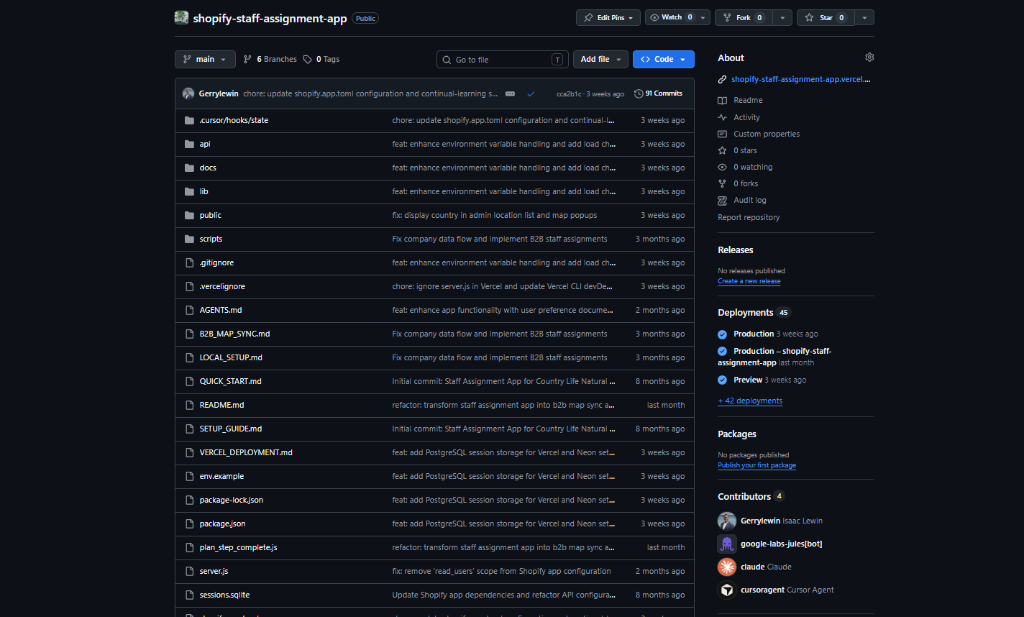The image size is (1024, 617).
Task: Click Create a new release
Action: click(x=749, y=281)
